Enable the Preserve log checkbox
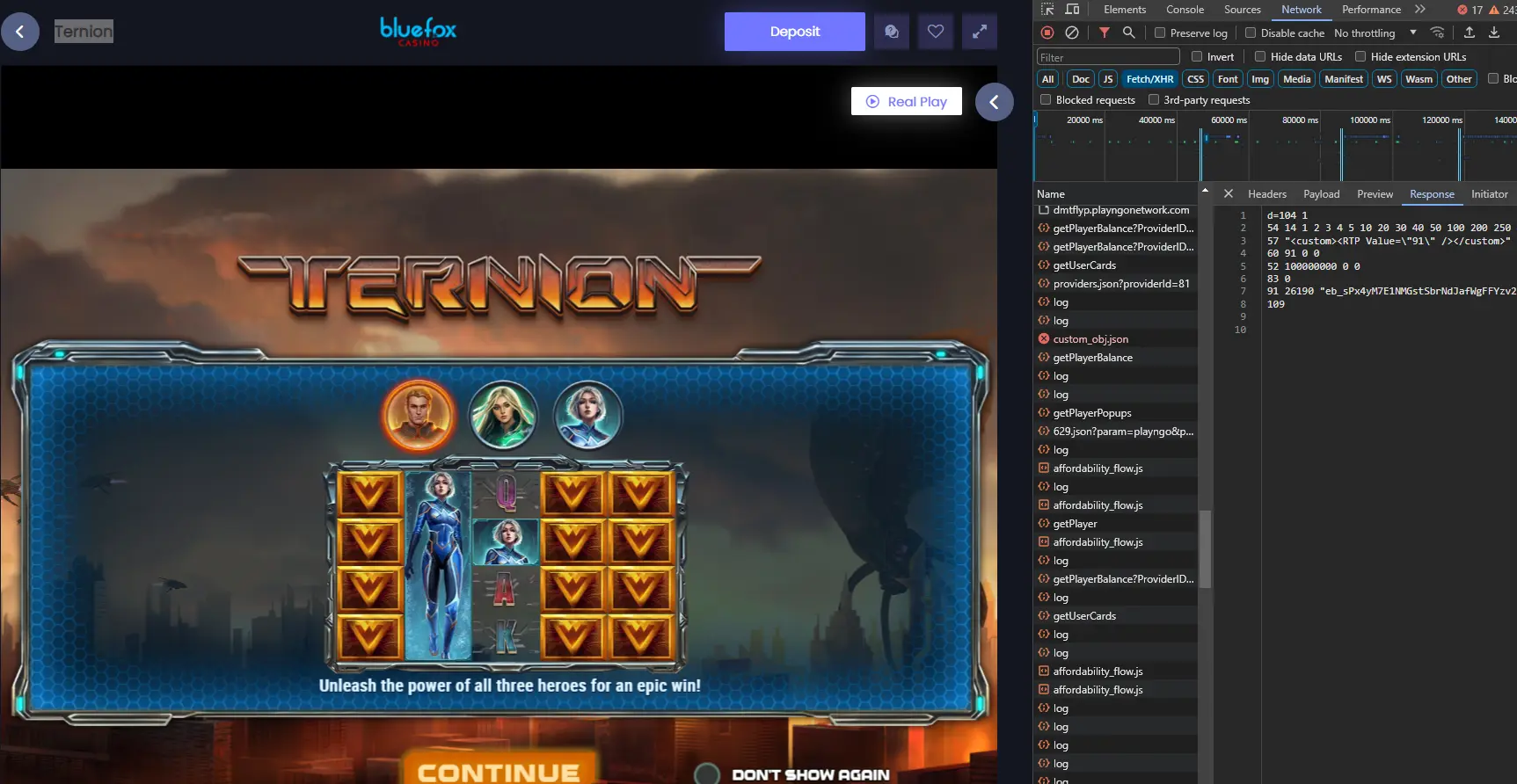Screen dimensions: 1517x784 pyautogui.click(x=1160, y=33)
